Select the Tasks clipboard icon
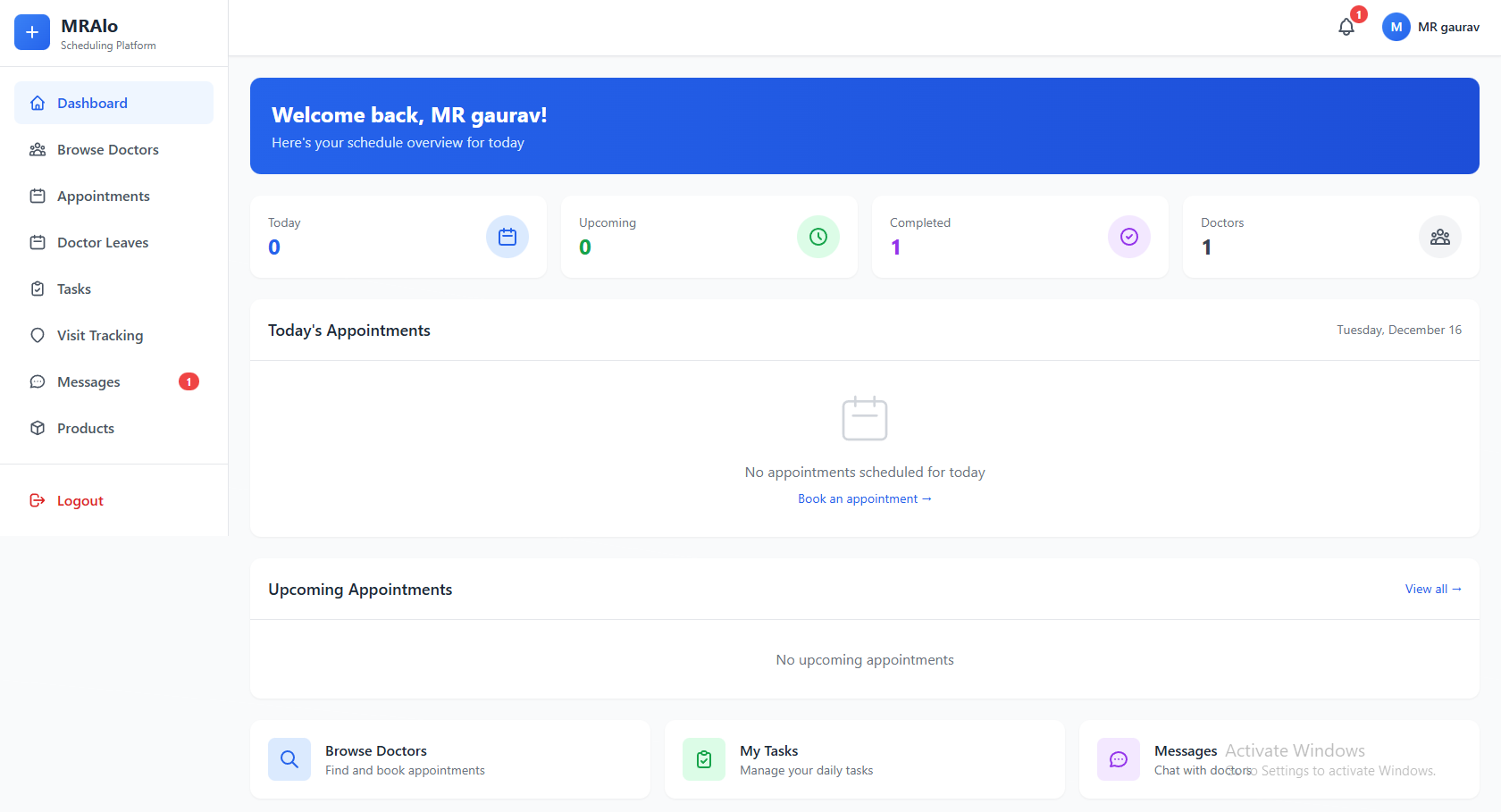Viewport: 1501px width, 812px height. coord(38,289)
